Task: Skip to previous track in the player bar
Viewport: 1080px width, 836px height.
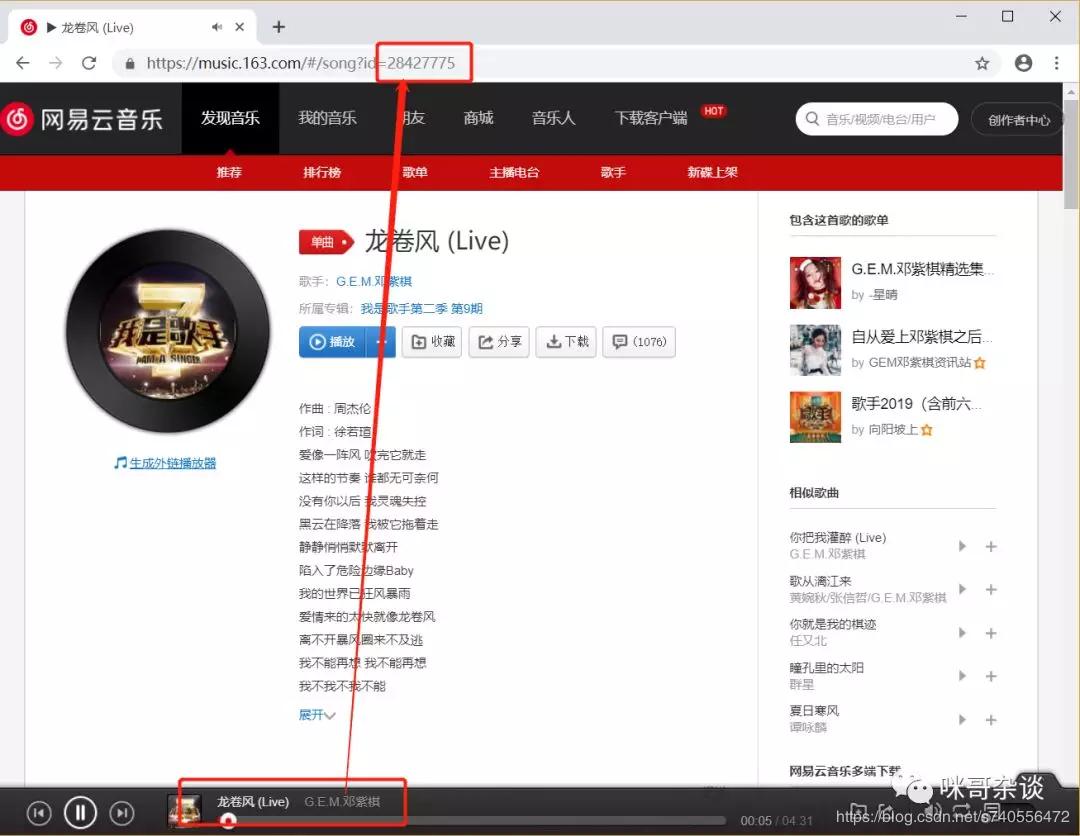Action: (x=39, y=813)
